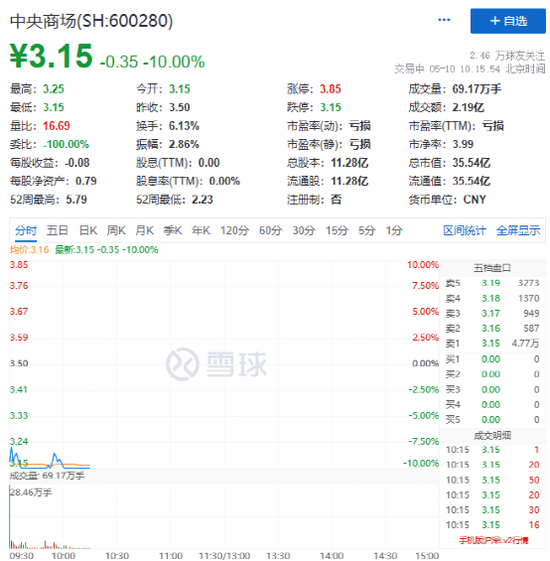Open the 区间统计 link
The image size is (550, 561).
464,230
